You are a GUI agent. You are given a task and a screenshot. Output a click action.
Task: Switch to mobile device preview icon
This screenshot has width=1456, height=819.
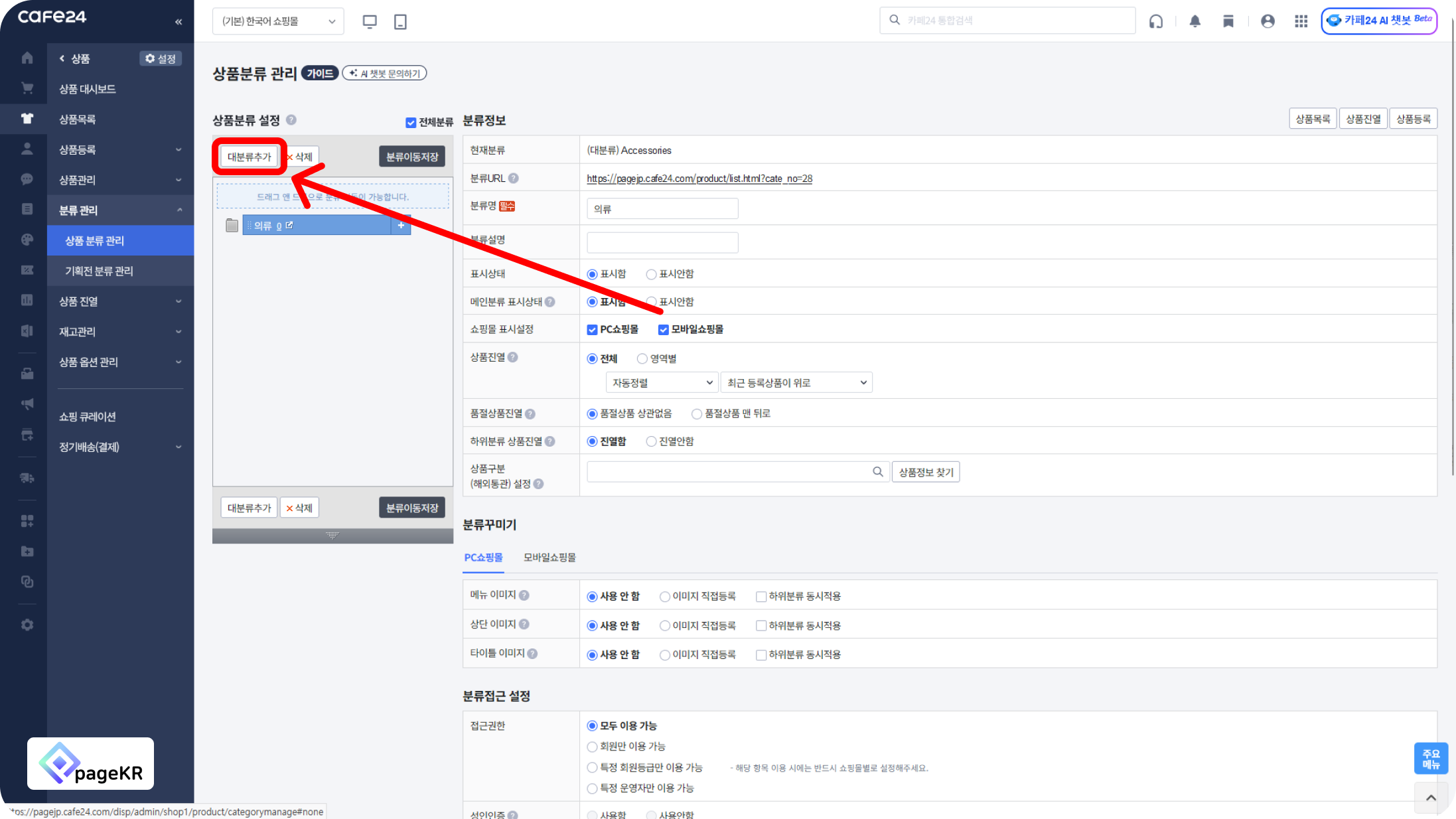point(400,21)
